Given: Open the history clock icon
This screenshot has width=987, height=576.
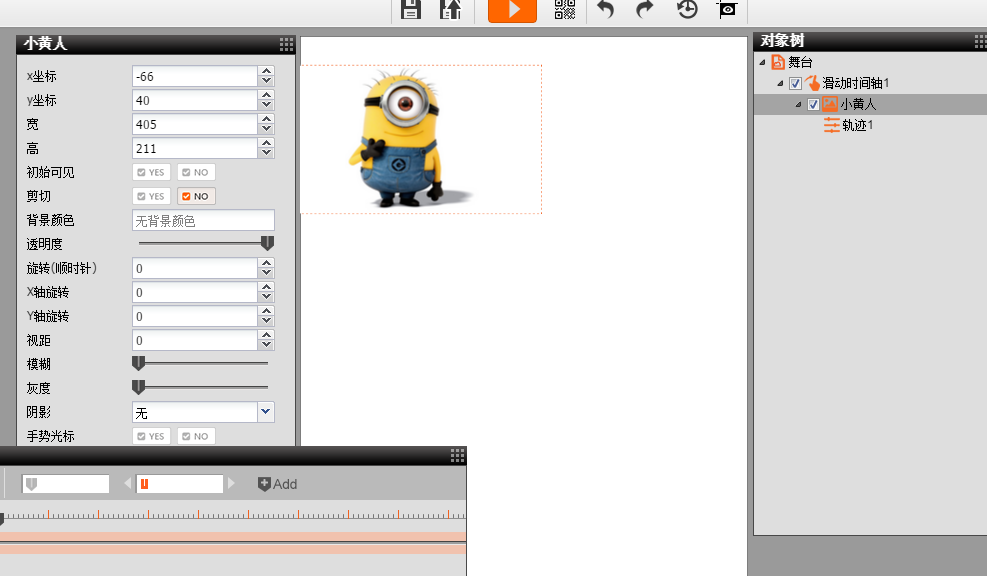Looking at the screenshot, I should click(x=687, y=9).
